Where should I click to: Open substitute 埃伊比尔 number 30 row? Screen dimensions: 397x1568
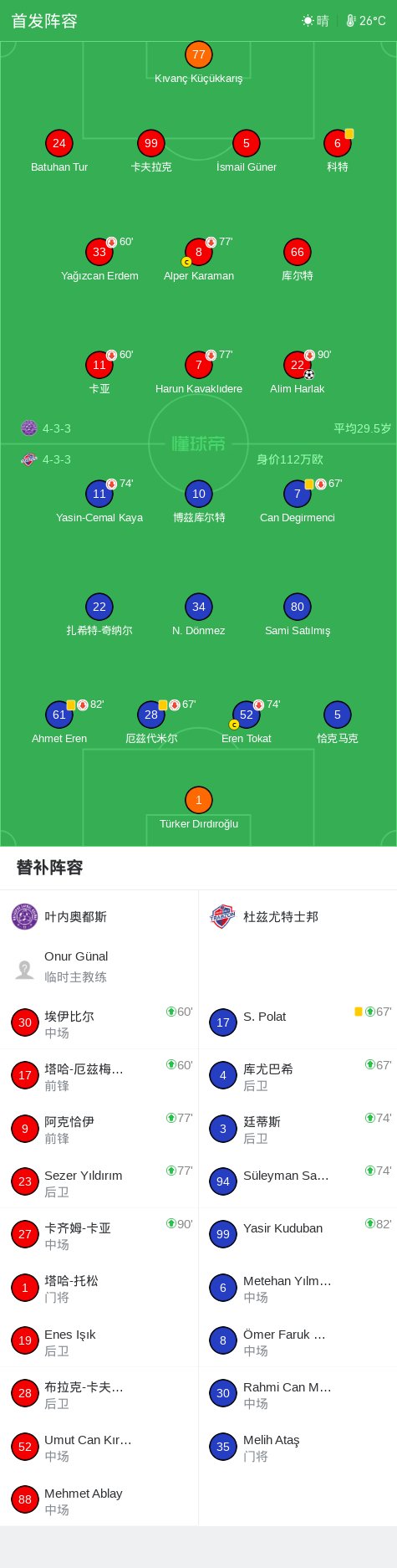coord(99,1022)
